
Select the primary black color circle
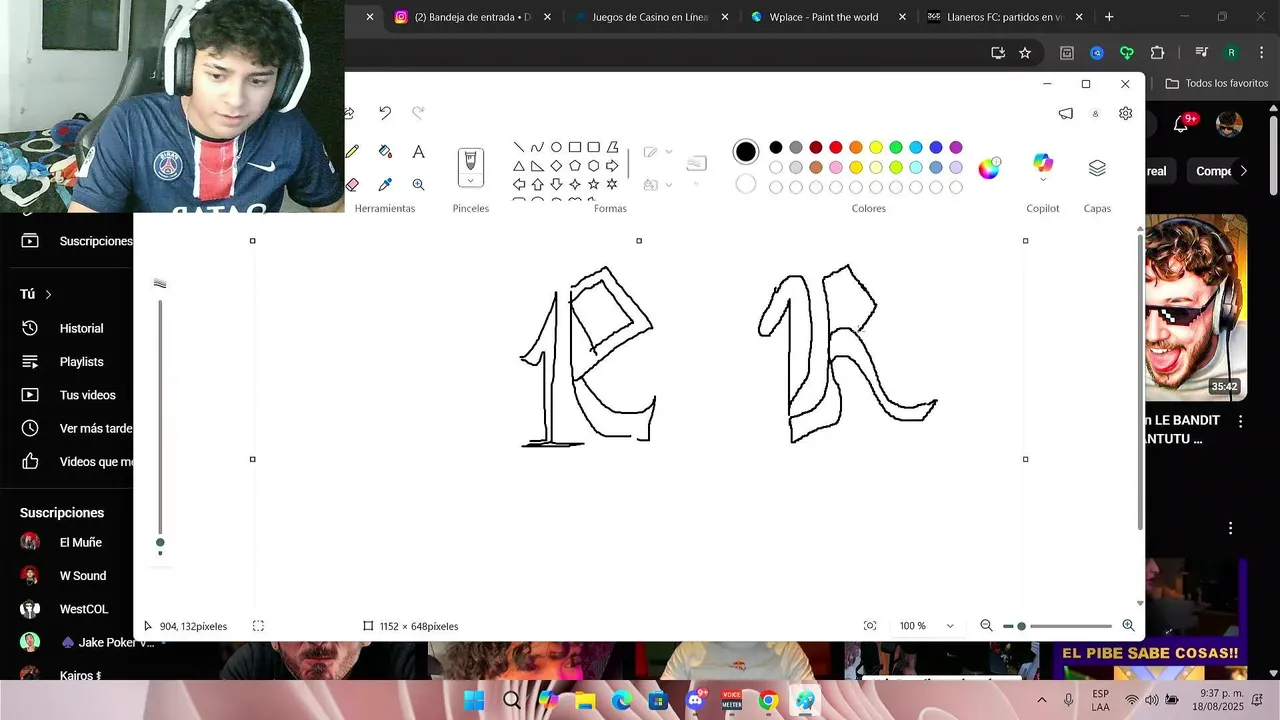click(746, 152)
